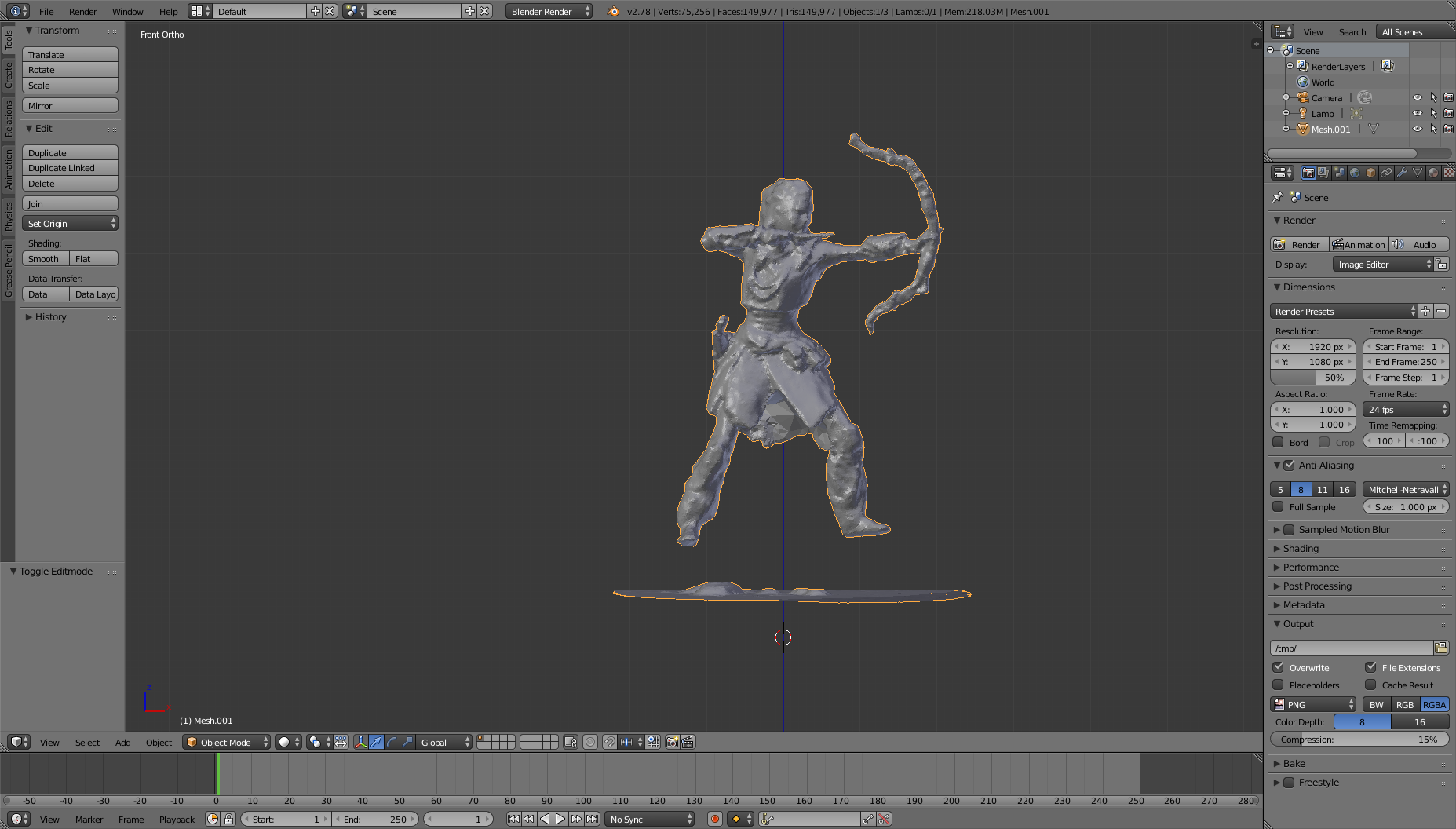Toggle Mesh.001 renderability camera icon in outliner

(1448, 129)
